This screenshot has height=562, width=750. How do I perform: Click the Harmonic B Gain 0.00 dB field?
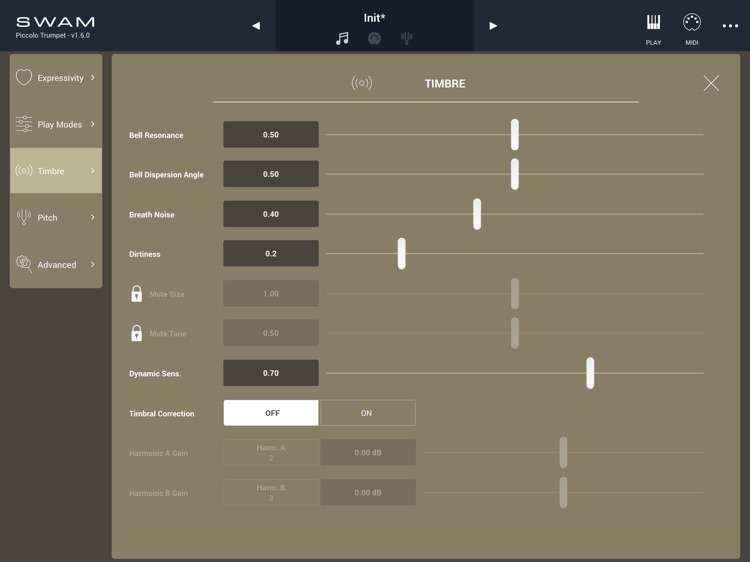[368, 493]
